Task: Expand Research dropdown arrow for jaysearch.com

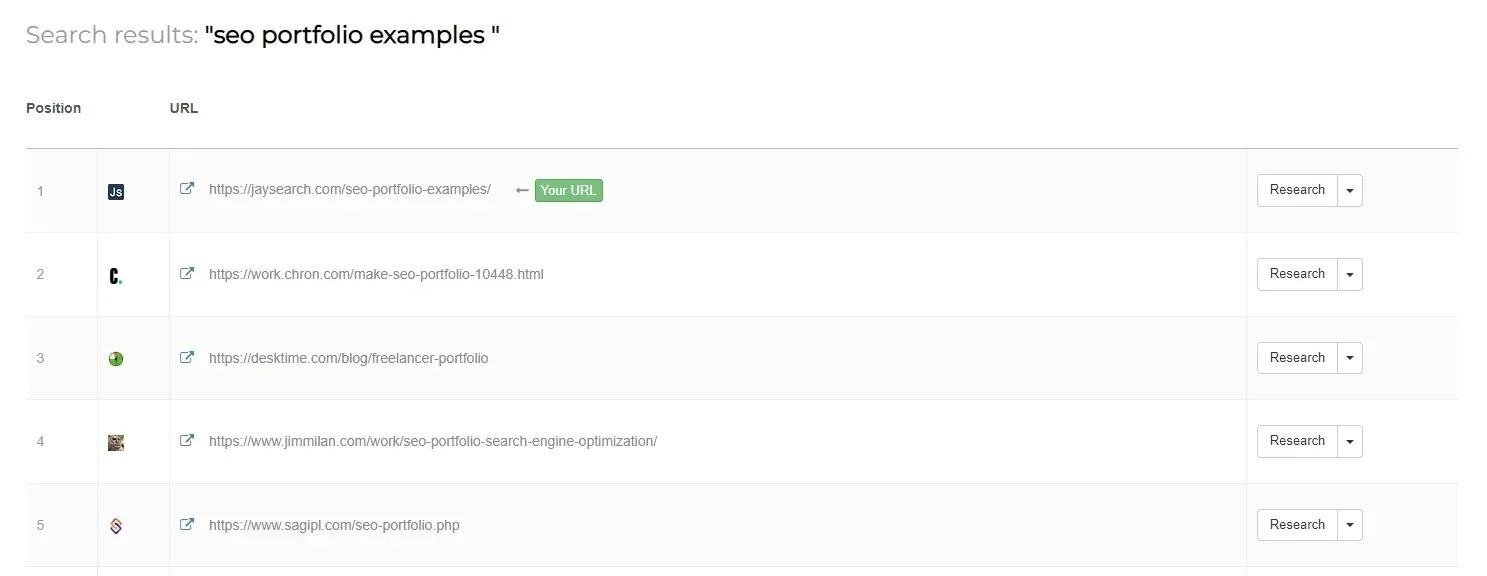Action: click(1350, 190)
